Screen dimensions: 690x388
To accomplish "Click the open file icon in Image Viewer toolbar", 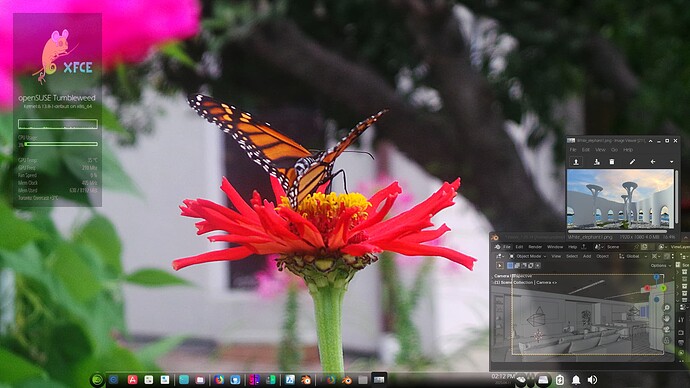I will (x=576, y=162).
